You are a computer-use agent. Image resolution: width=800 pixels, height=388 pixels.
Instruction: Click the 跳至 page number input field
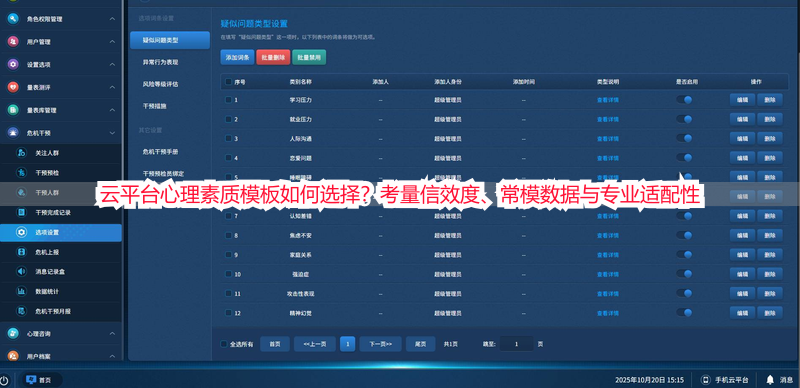(516, 344)
